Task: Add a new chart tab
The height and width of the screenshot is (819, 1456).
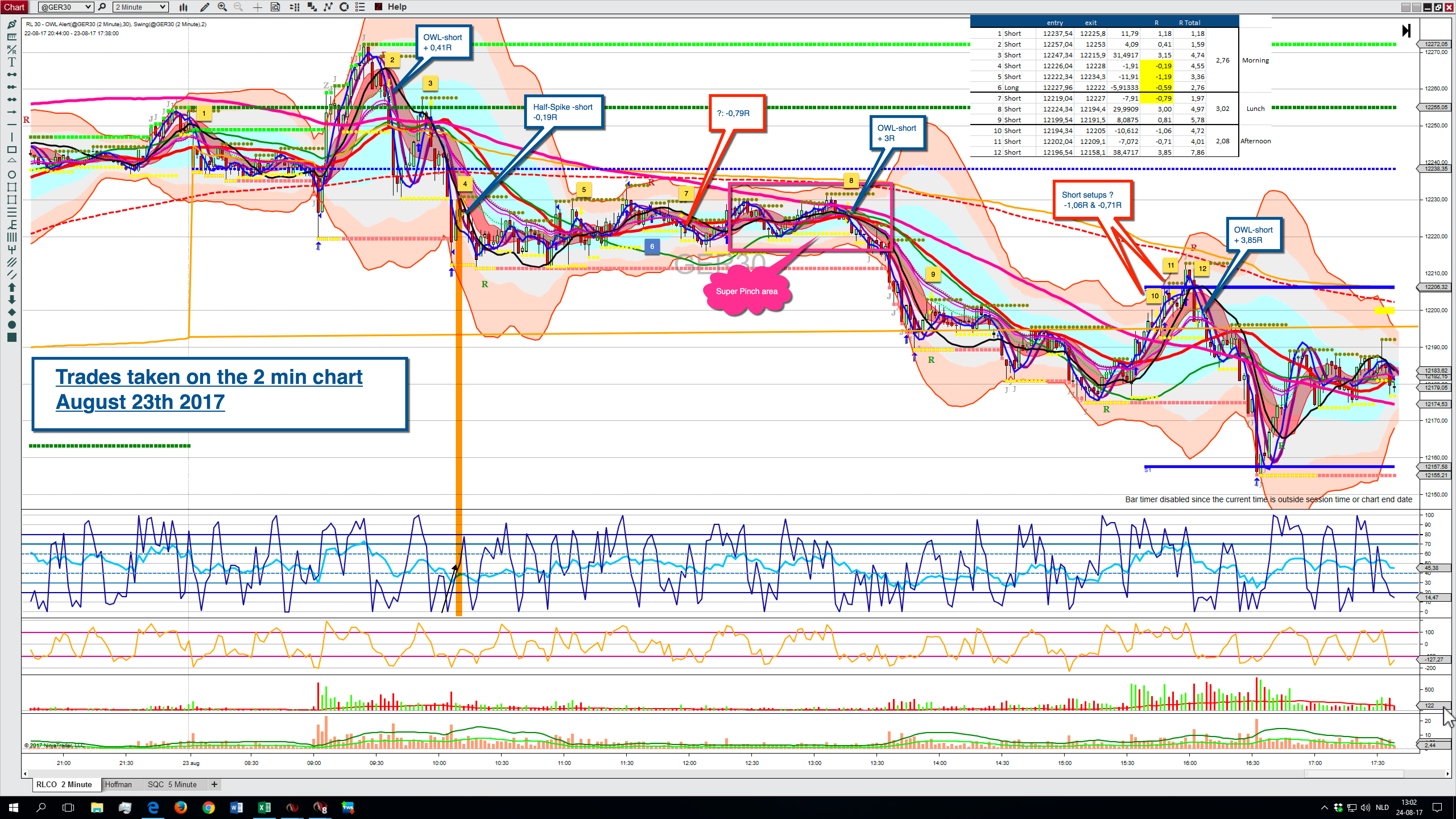Action: 214,785
